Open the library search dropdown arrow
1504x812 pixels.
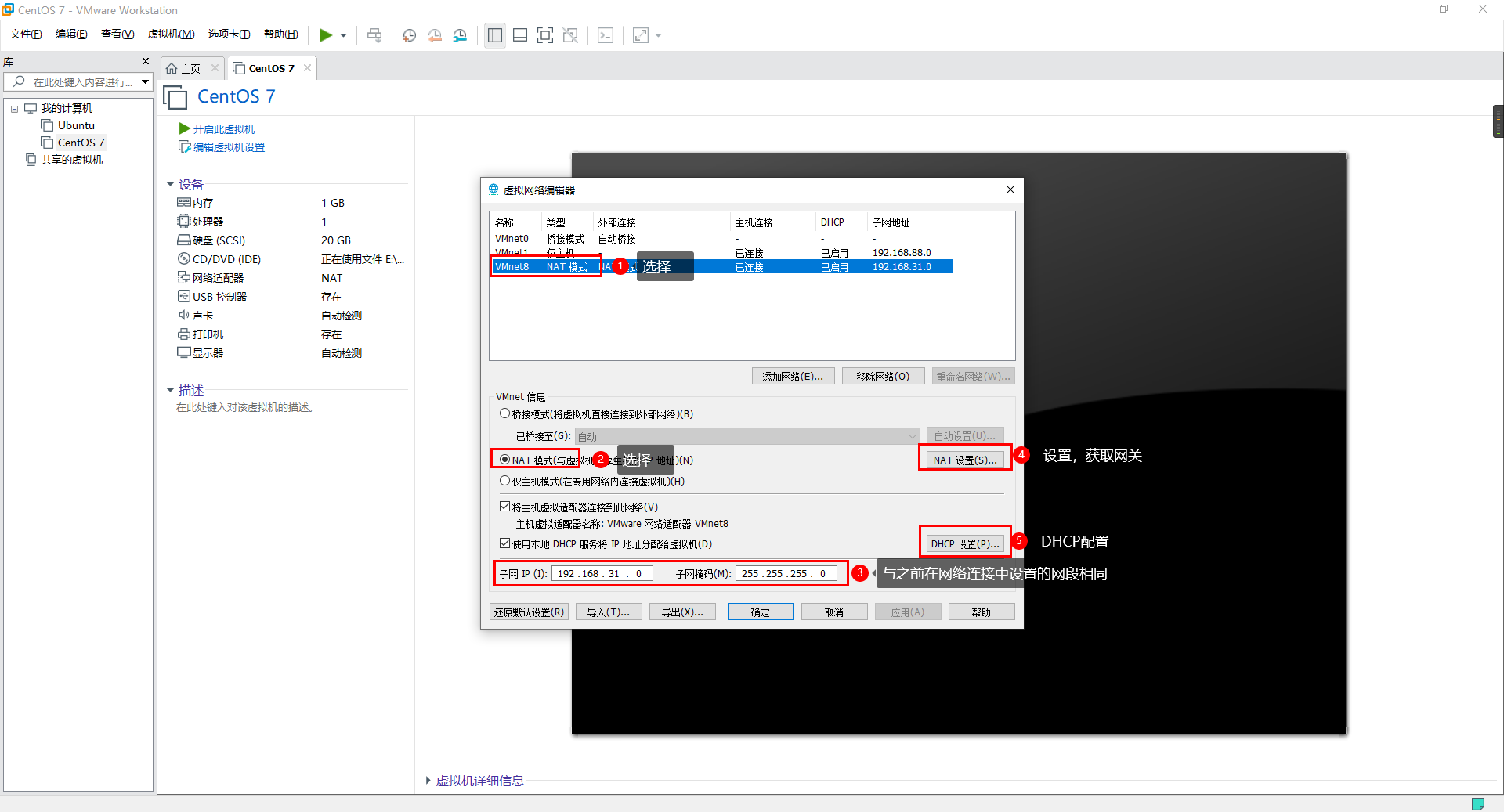click(145, 81)
